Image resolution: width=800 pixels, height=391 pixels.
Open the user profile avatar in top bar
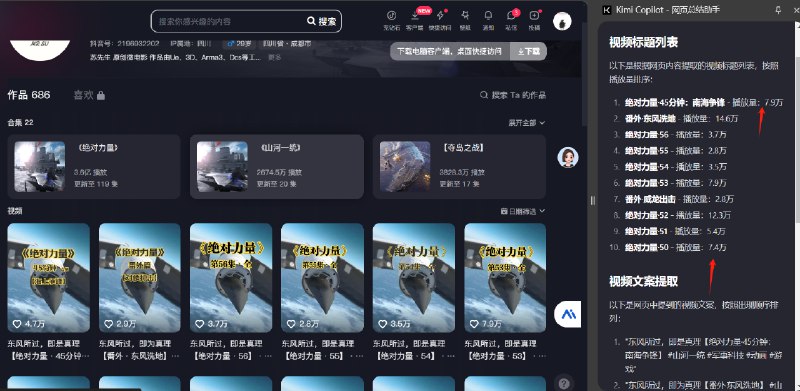pyautogui.click(x=562, y=21)
